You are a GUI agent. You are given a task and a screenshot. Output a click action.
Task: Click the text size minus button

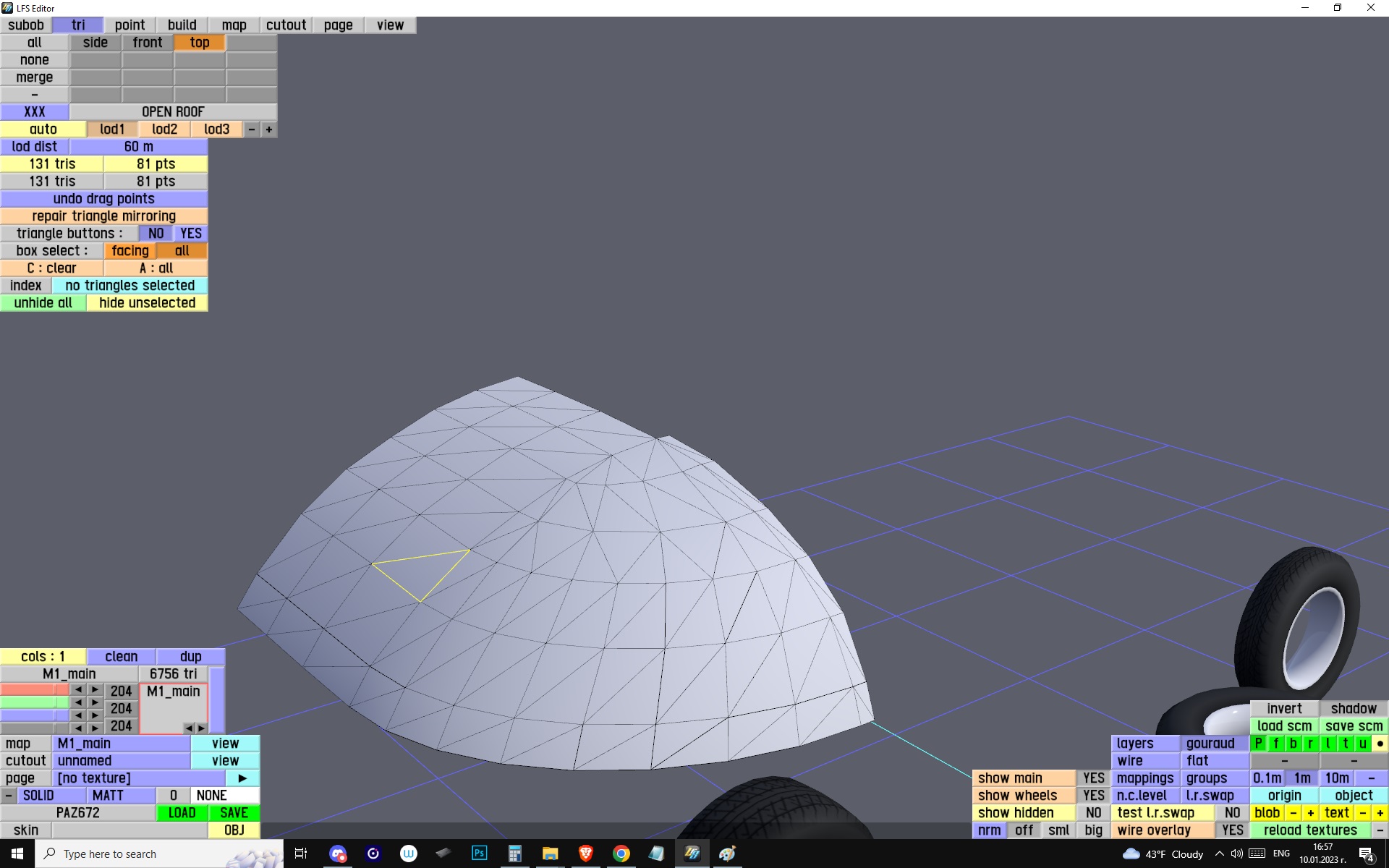click(1362, 812)
